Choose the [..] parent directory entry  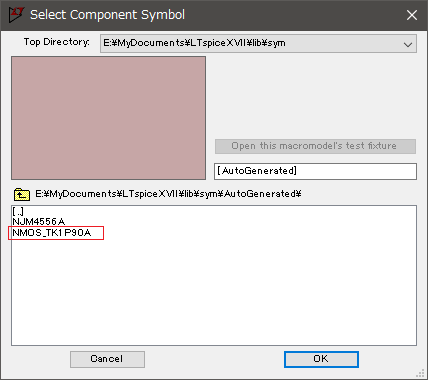[18, 211]
